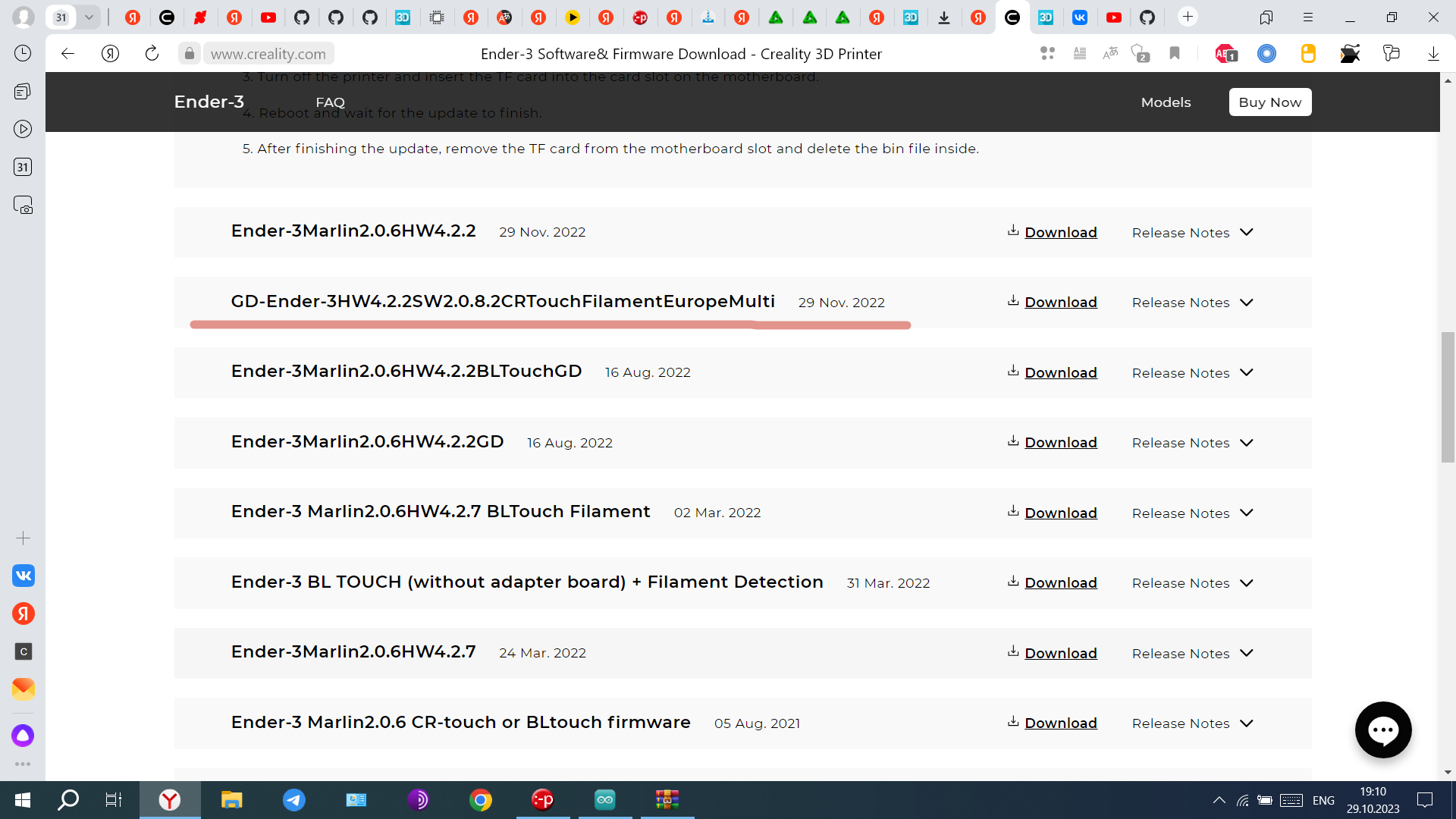Click the browser reload page icon

(x=152, y=53)
